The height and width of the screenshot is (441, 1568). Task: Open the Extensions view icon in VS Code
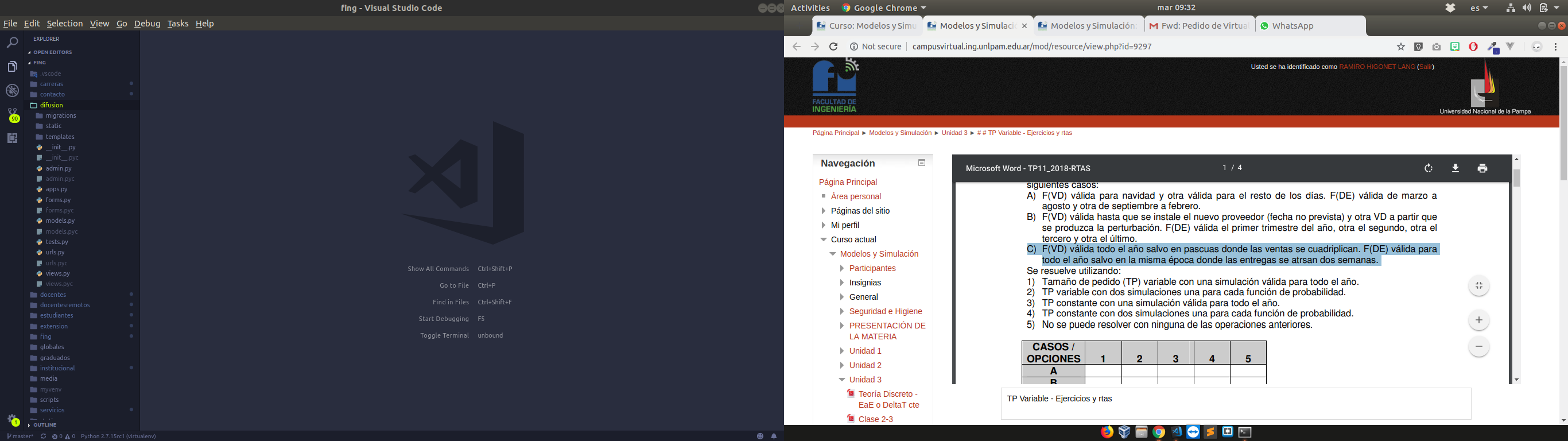point(12,138)
